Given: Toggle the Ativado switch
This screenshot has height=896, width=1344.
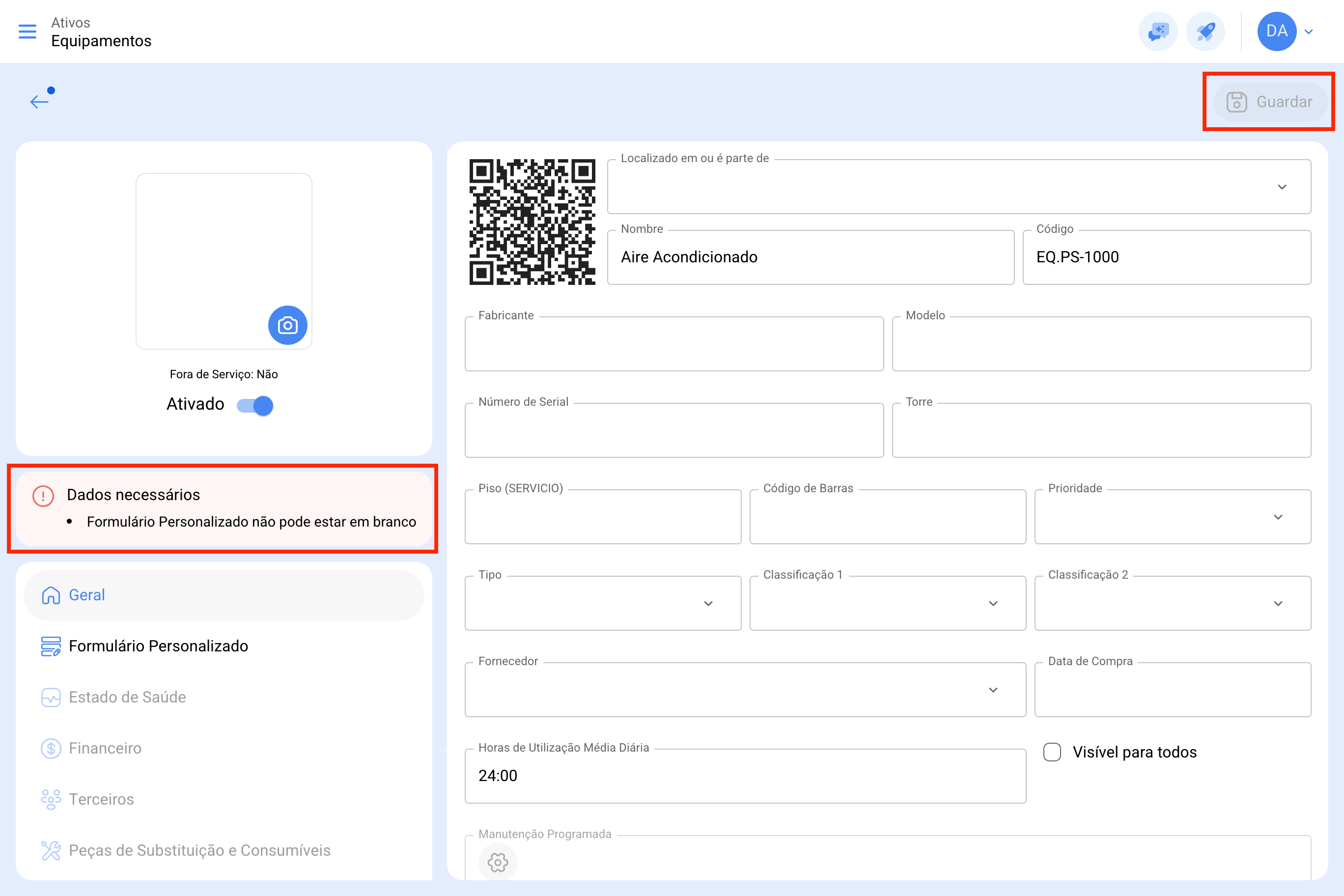Looking at the screenshot, I should (x=255, y=406).
